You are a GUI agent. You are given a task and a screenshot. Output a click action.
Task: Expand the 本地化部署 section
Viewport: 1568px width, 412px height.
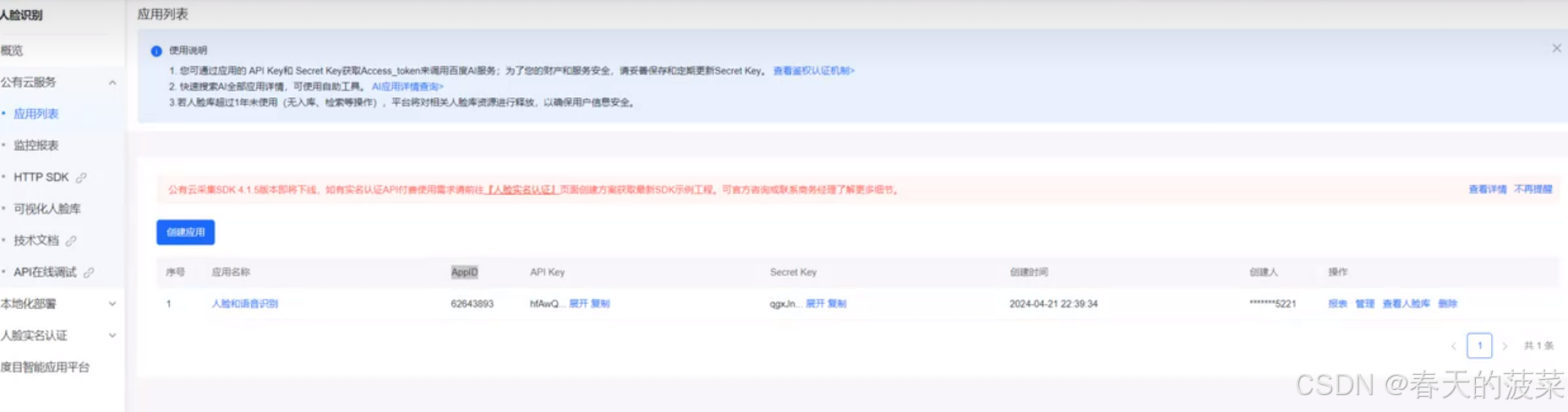[x=112, y=304]
